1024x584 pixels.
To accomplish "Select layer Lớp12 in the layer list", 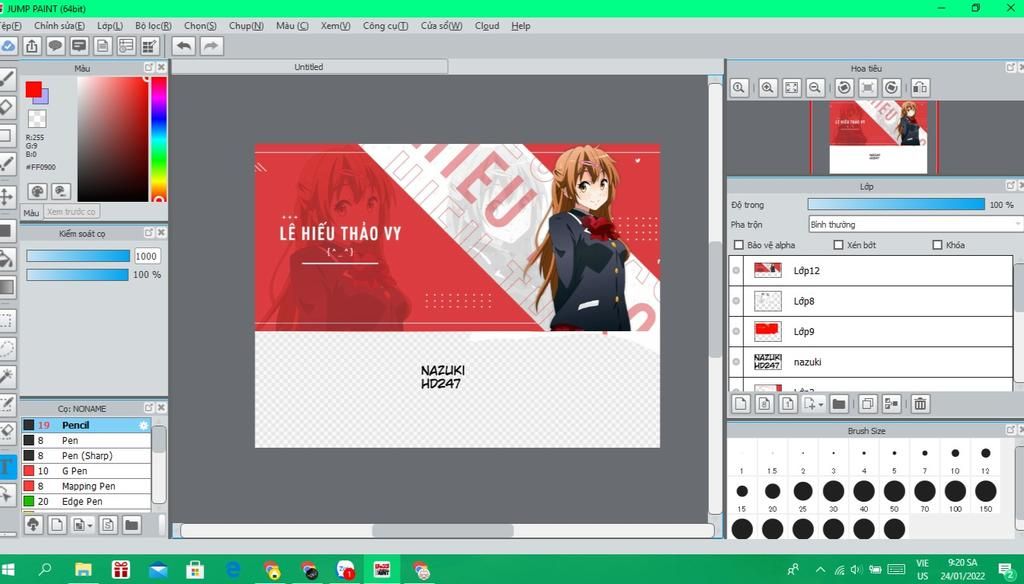I will coord(871,270).
